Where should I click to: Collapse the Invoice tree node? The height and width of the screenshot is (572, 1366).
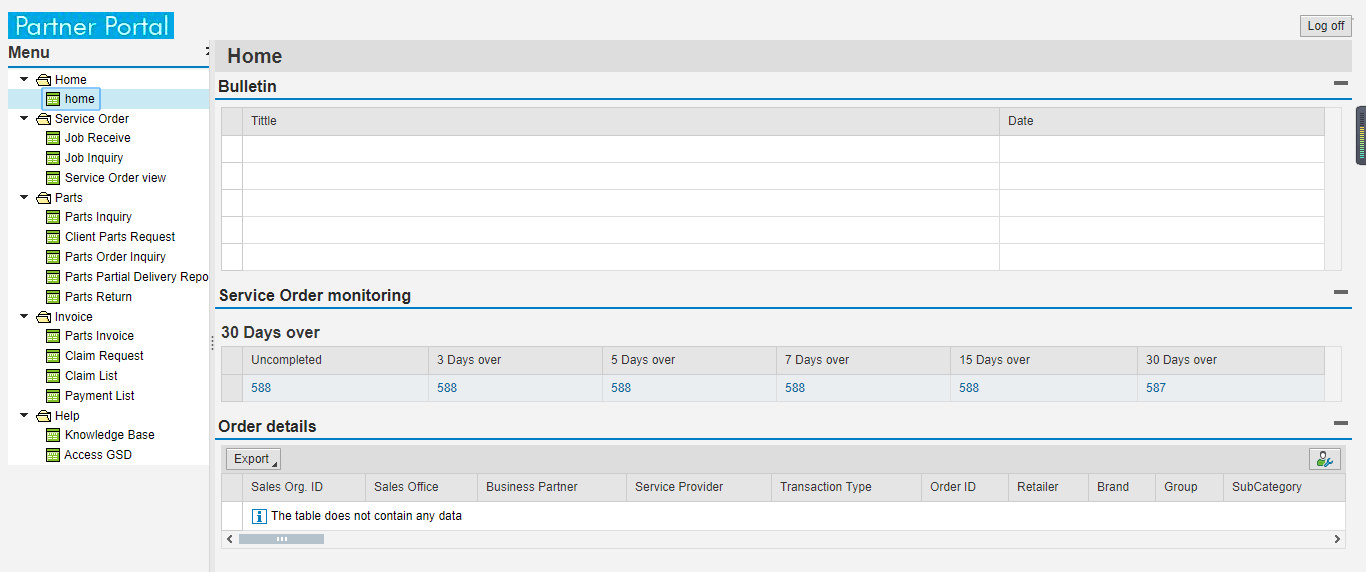point(24,316)
